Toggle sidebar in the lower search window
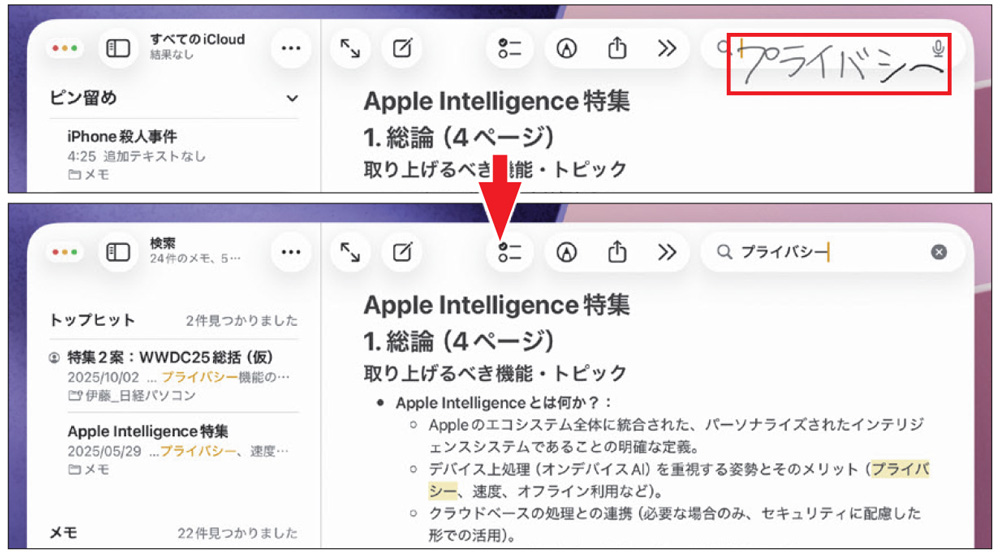Screen dimensions: 1000x556 (118, 252)
